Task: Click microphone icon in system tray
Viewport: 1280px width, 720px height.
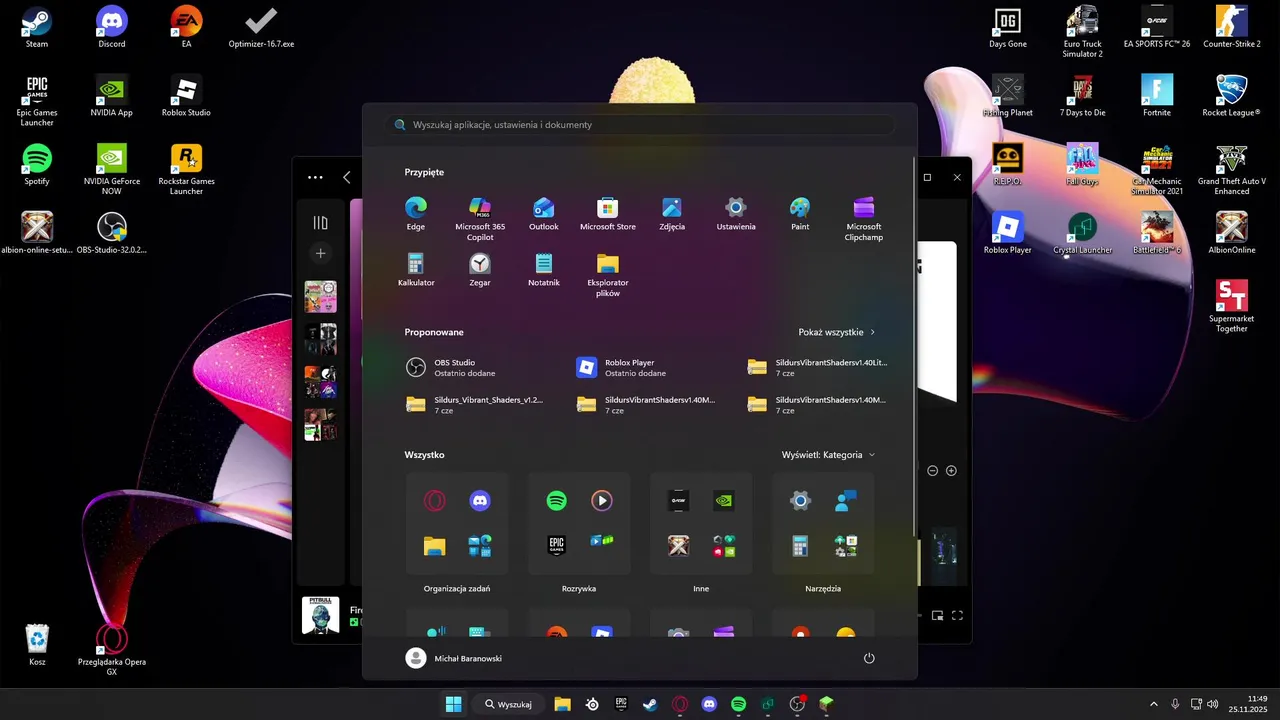Action: pos(1175,704)
